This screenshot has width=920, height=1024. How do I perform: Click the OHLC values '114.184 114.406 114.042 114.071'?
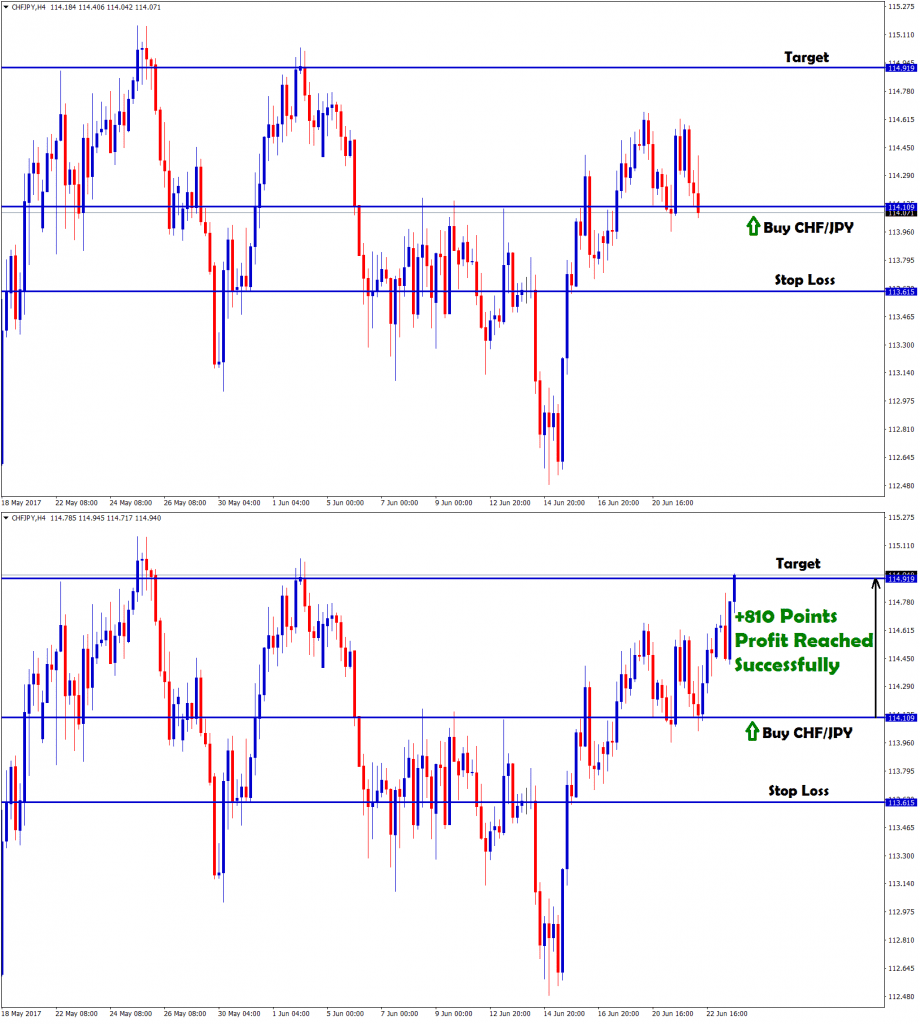105,7
